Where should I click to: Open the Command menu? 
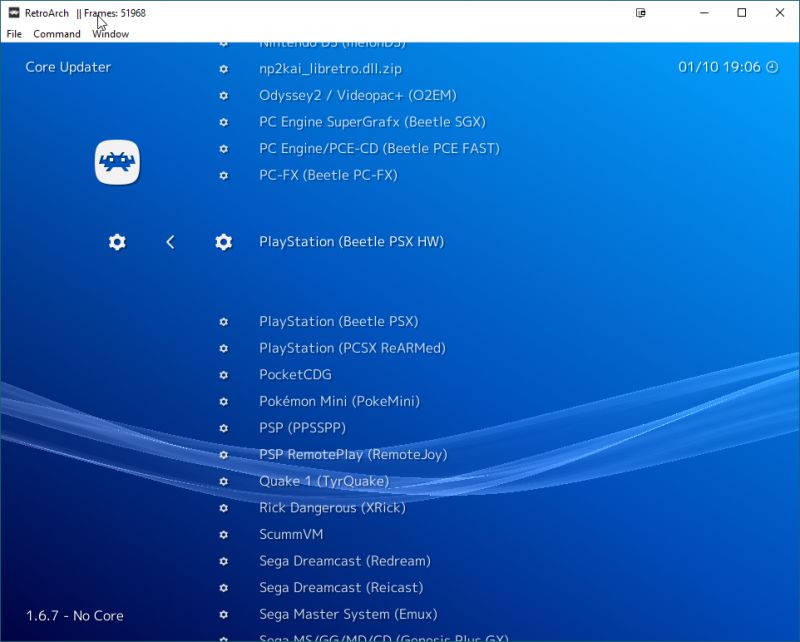(57, 33)
